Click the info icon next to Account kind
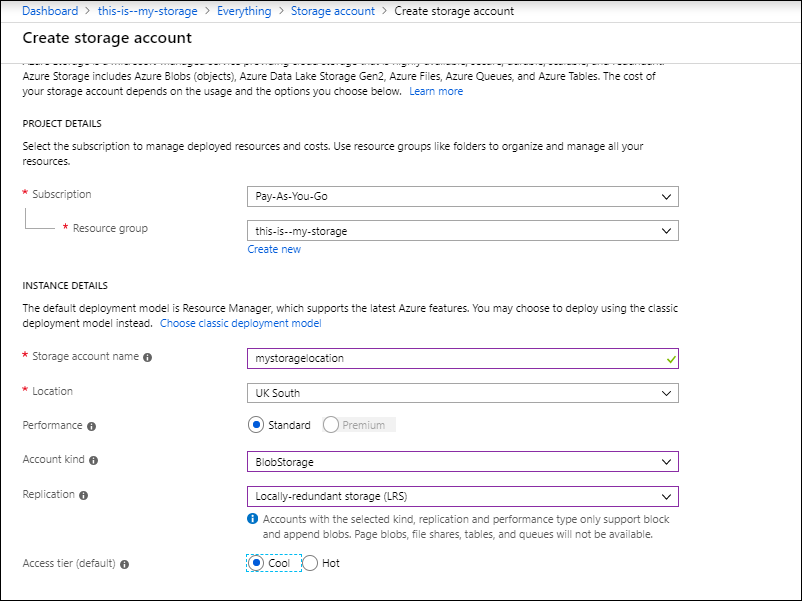 point(94,461)
